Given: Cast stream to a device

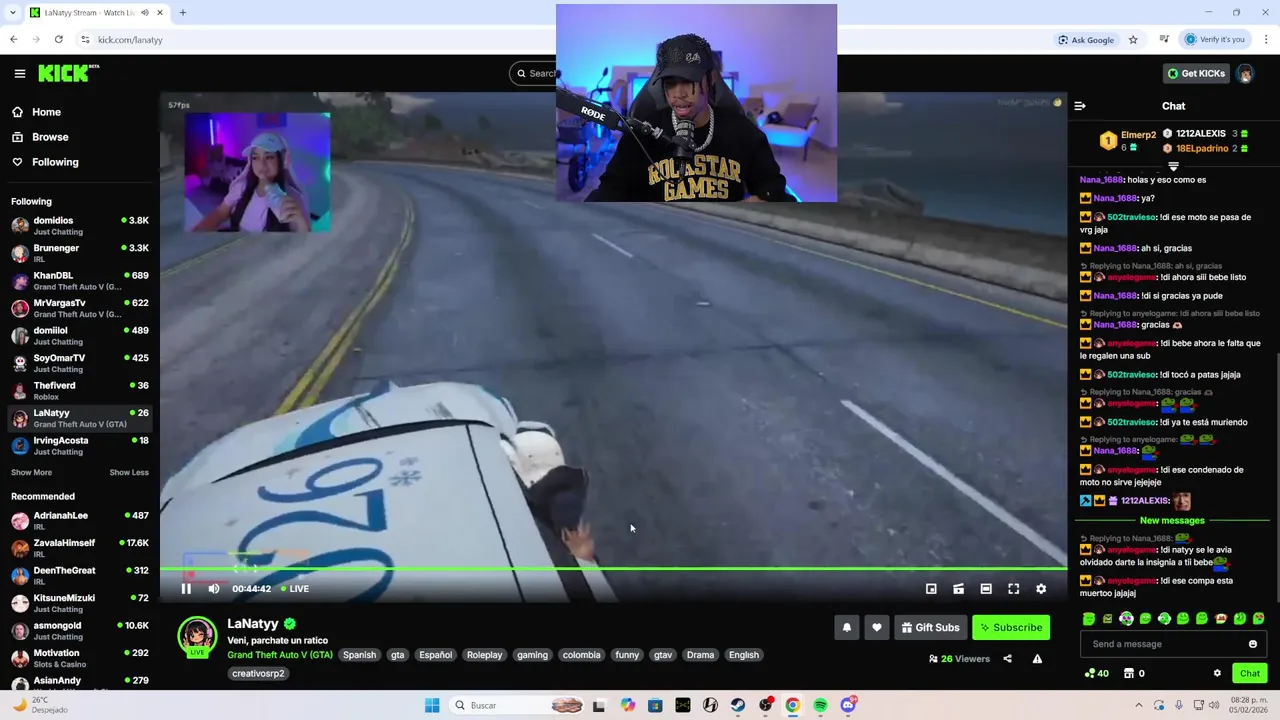Looking at the screenshot, I should click(x=958, y=589).
